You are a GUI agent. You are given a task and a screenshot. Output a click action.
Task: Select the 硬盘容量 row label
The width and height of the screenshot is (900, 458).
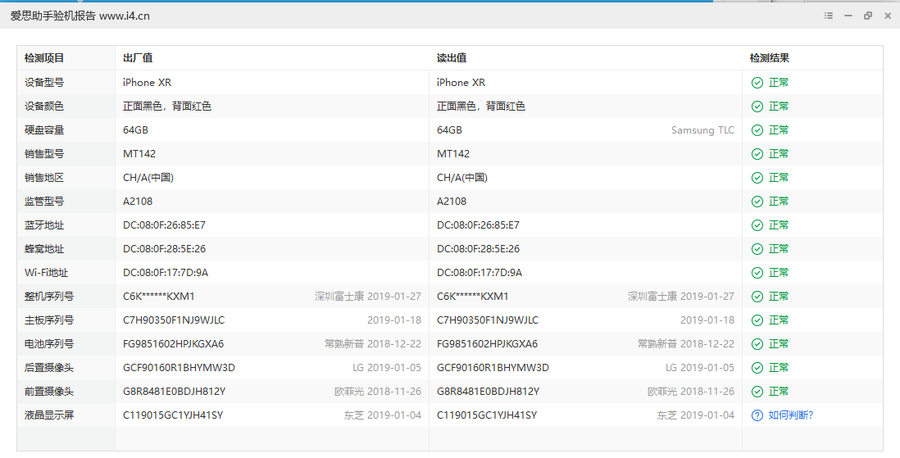[x=44, y=130]
